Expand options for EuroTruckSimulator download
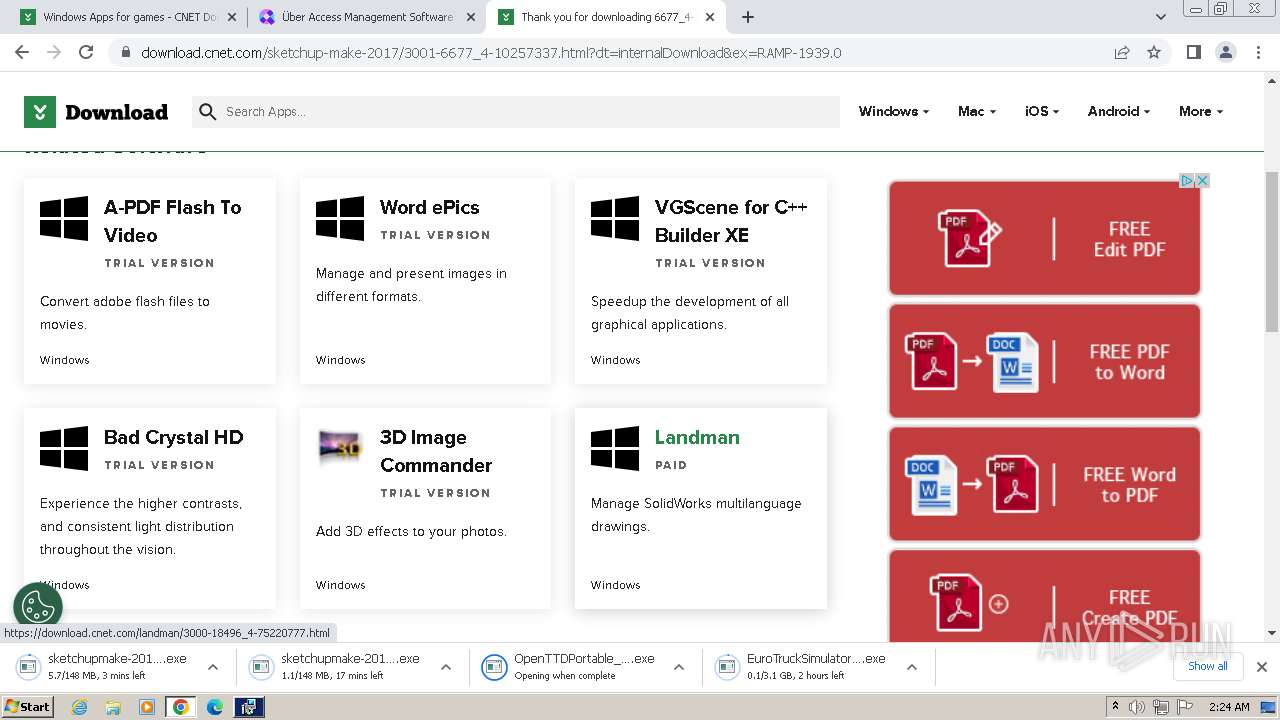1280x720 pixels. point(912,667)
